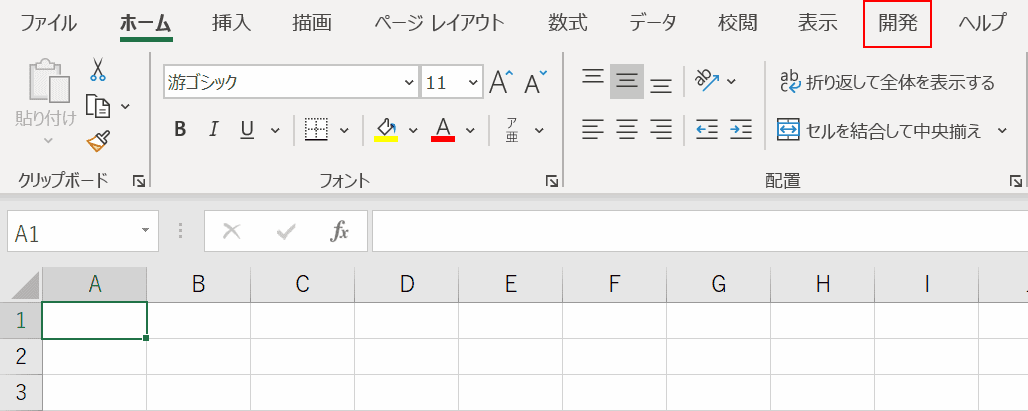The image size is (1028, 411).
Task: Toggle Bold formatting
Action: [x=180, y=129]
